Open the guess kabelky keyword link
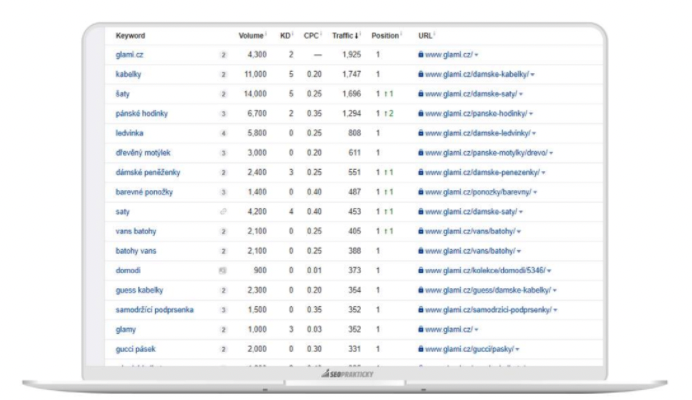The height and width of the screenshot is (400, 692). [x=139, y=290]
